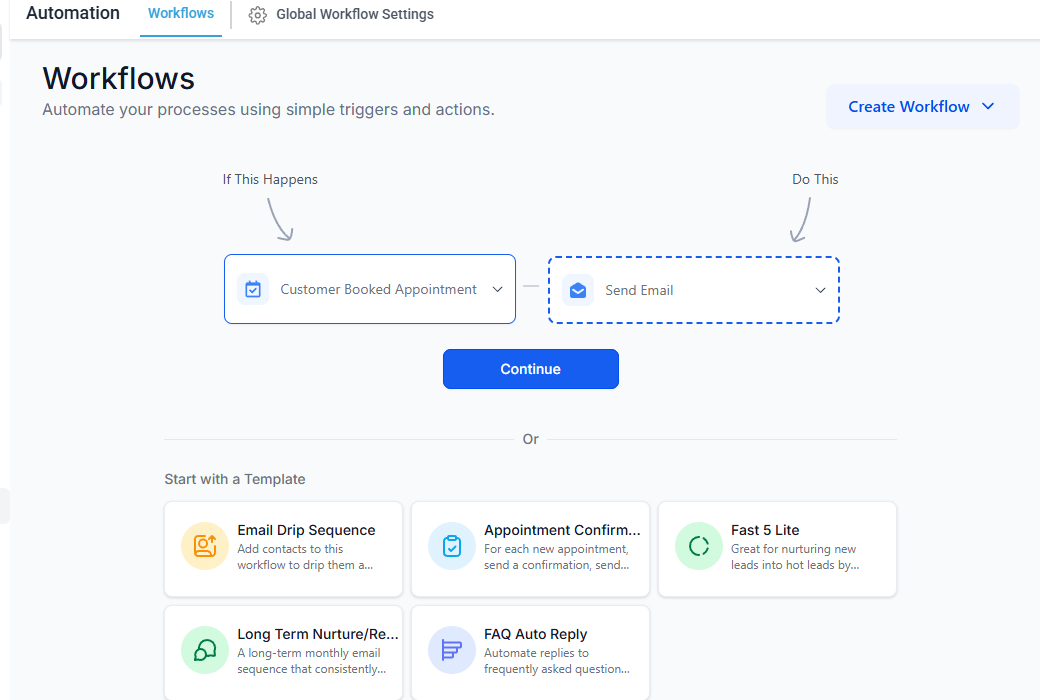Click the Global Workflow Settings gear icon
The image size is (1040, 700).
point(257,15)
